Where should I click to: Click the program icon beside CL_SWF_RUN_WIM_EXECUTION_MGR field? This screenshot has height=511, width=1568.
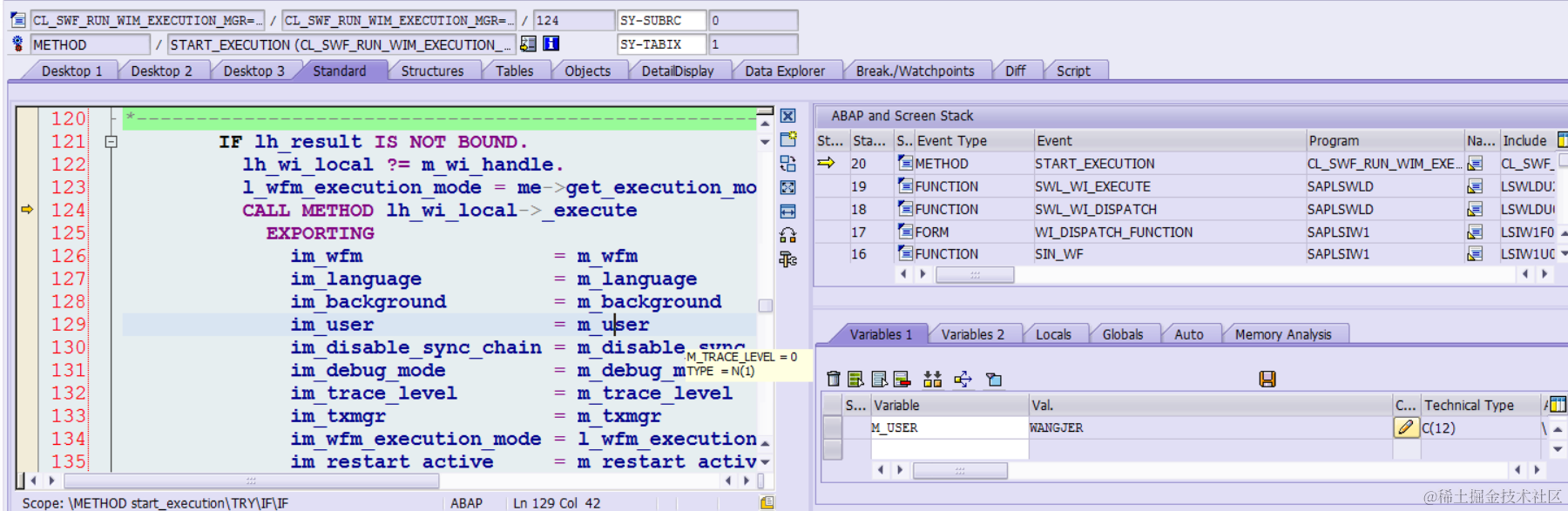17,19
